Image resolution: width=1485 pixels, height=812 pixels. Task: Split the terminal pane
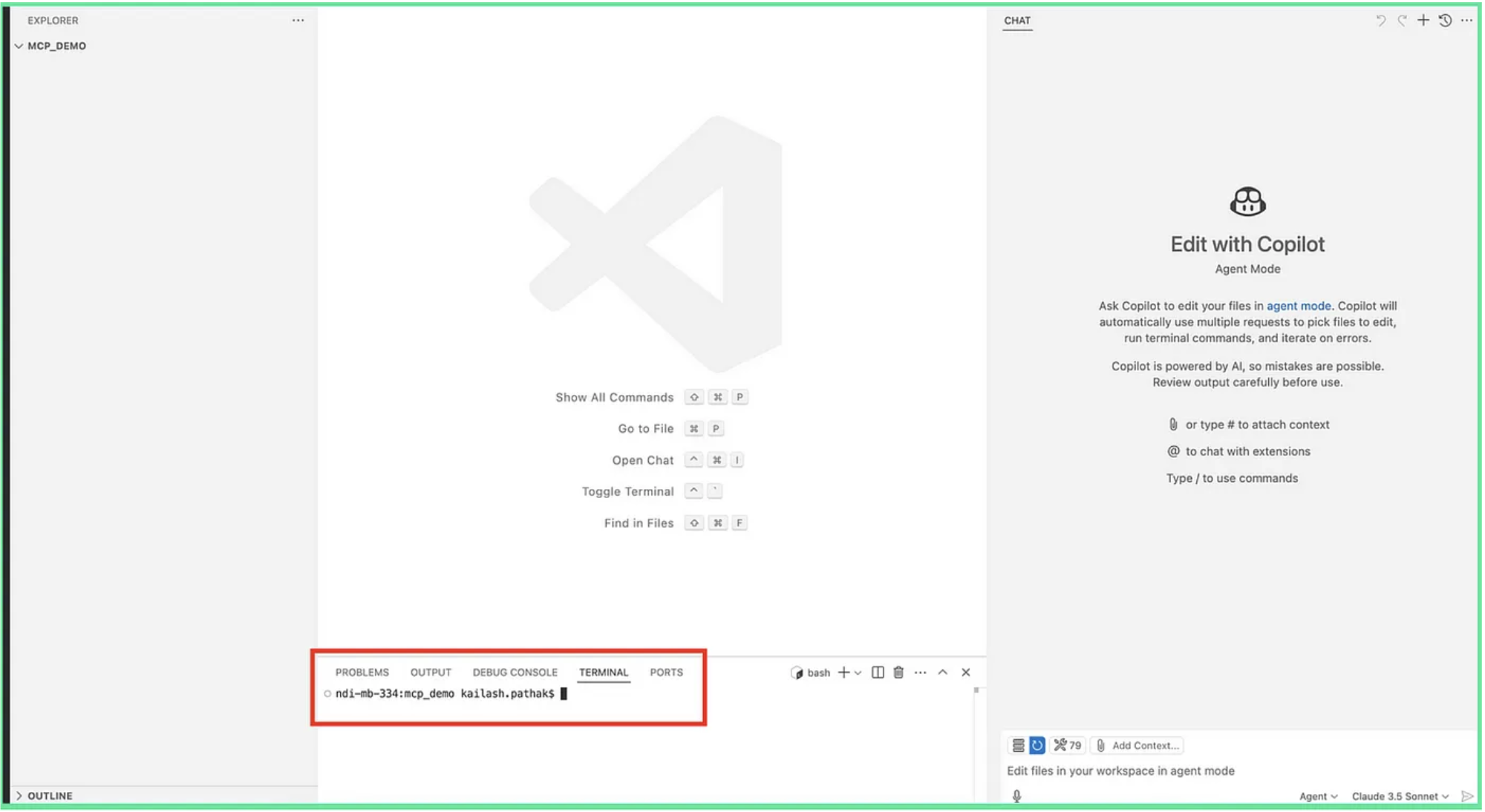coord(878,672)
